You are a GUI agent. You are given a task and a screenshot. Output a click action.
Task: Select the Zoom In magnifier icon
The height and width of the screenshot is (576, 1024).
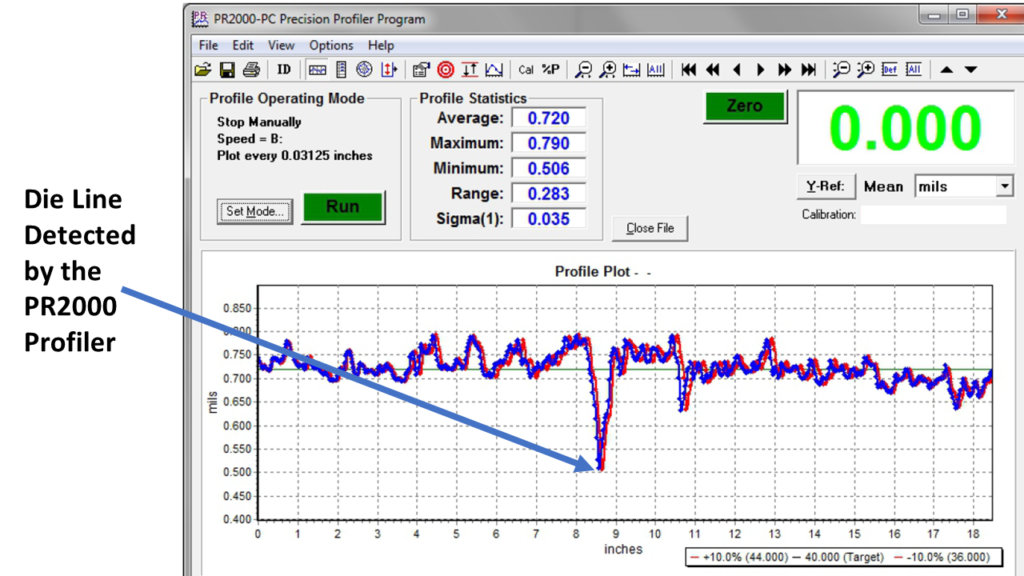(x=607, y=69)
